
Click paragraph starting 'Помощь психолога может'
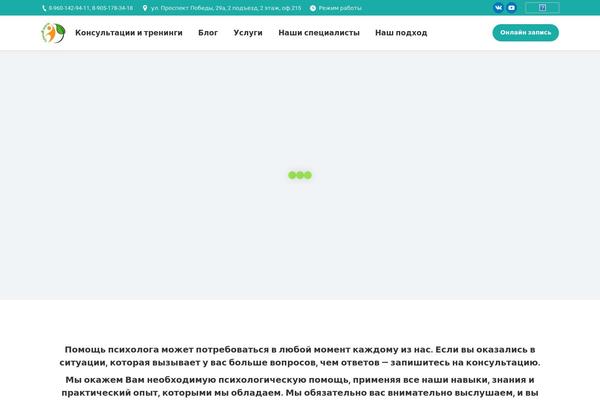(300, 356)
